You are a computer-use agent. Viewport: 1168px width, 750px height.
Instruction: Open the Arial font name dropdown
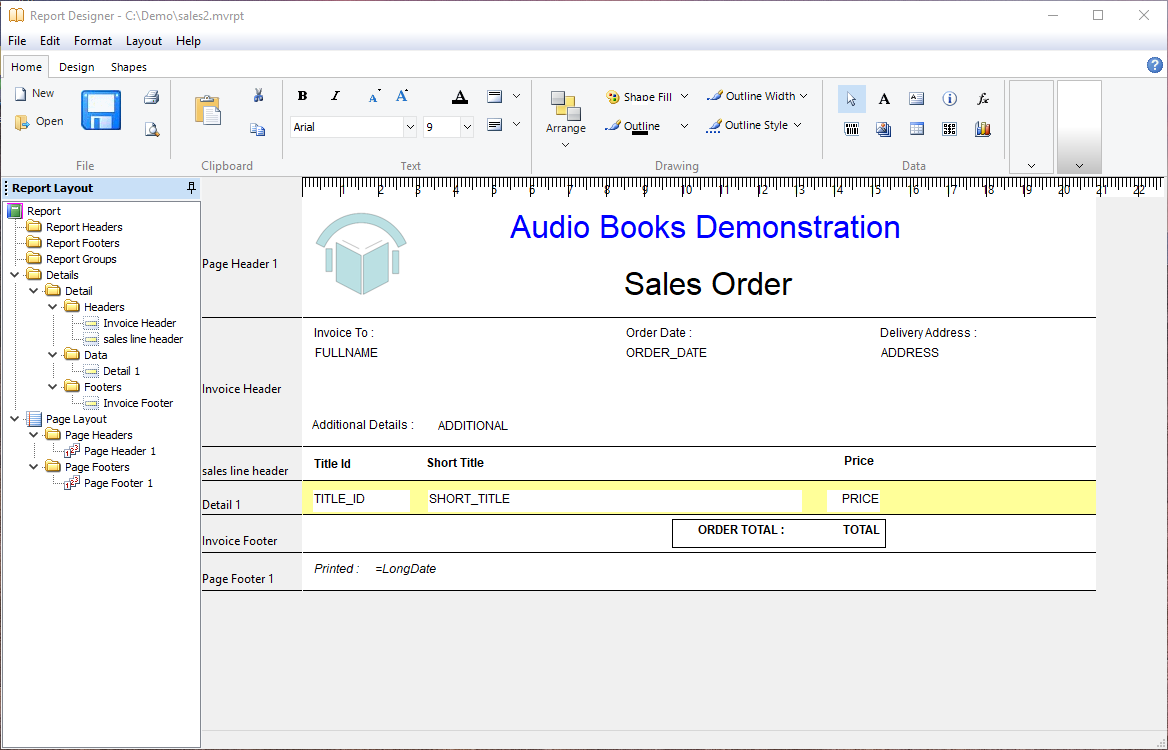(x=410, y=127)
